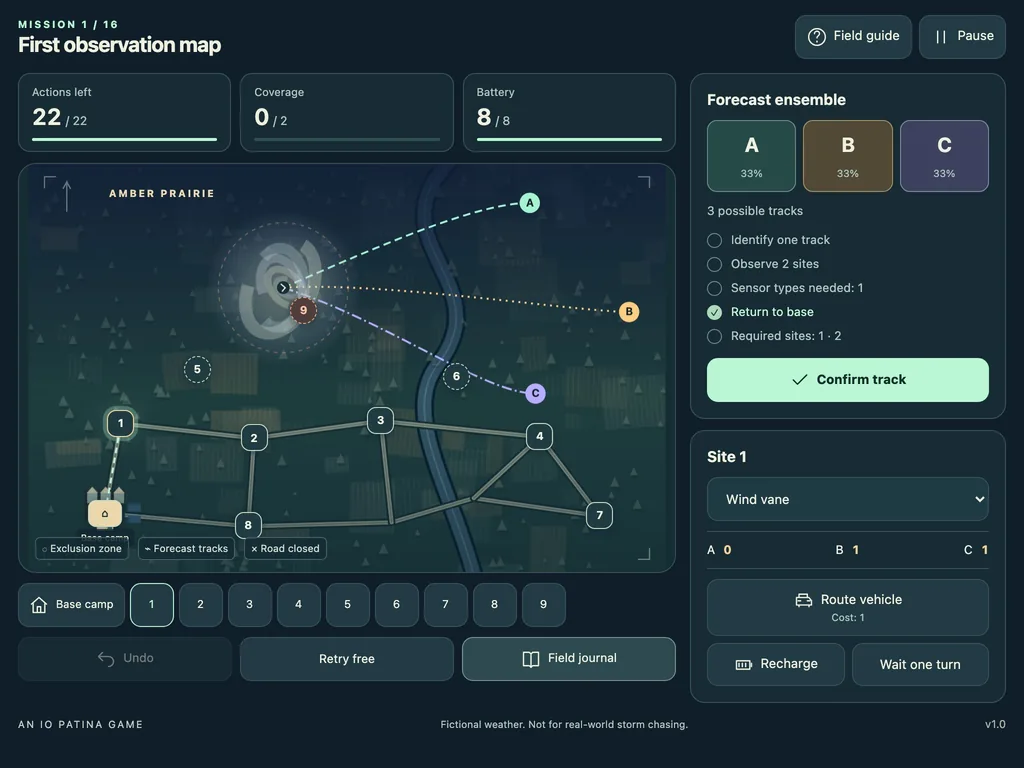Select forecast track C card

[x=944, y=156]
